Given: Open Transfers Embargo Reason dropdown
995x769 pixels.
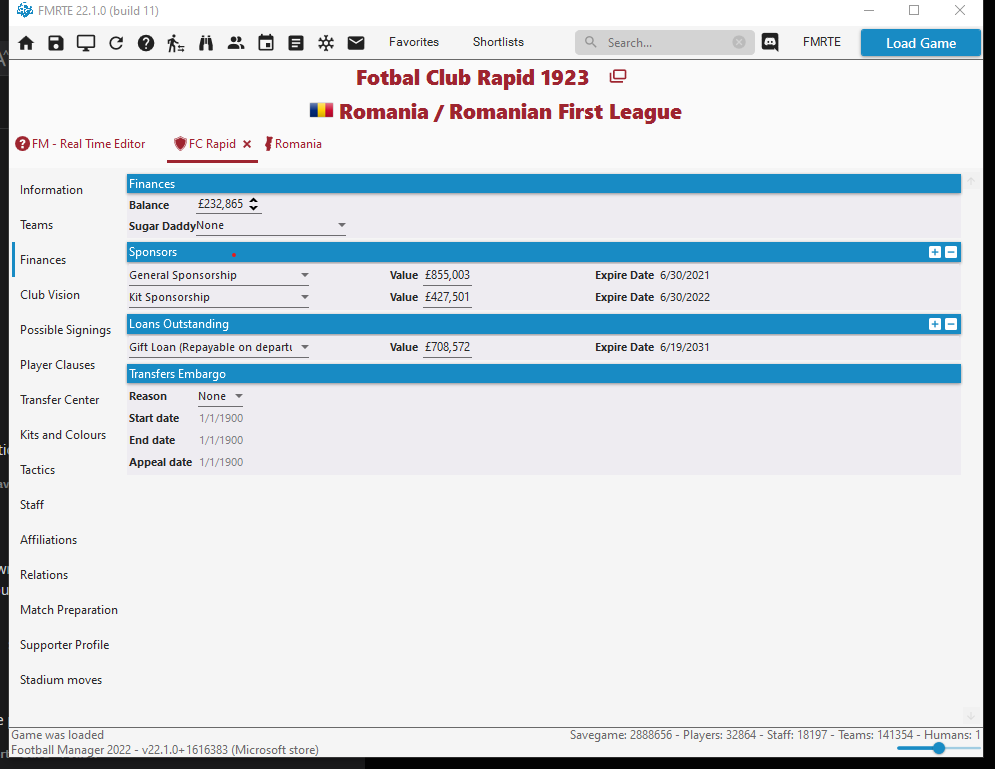Looking at the screenshot, I should click(220, 397).
